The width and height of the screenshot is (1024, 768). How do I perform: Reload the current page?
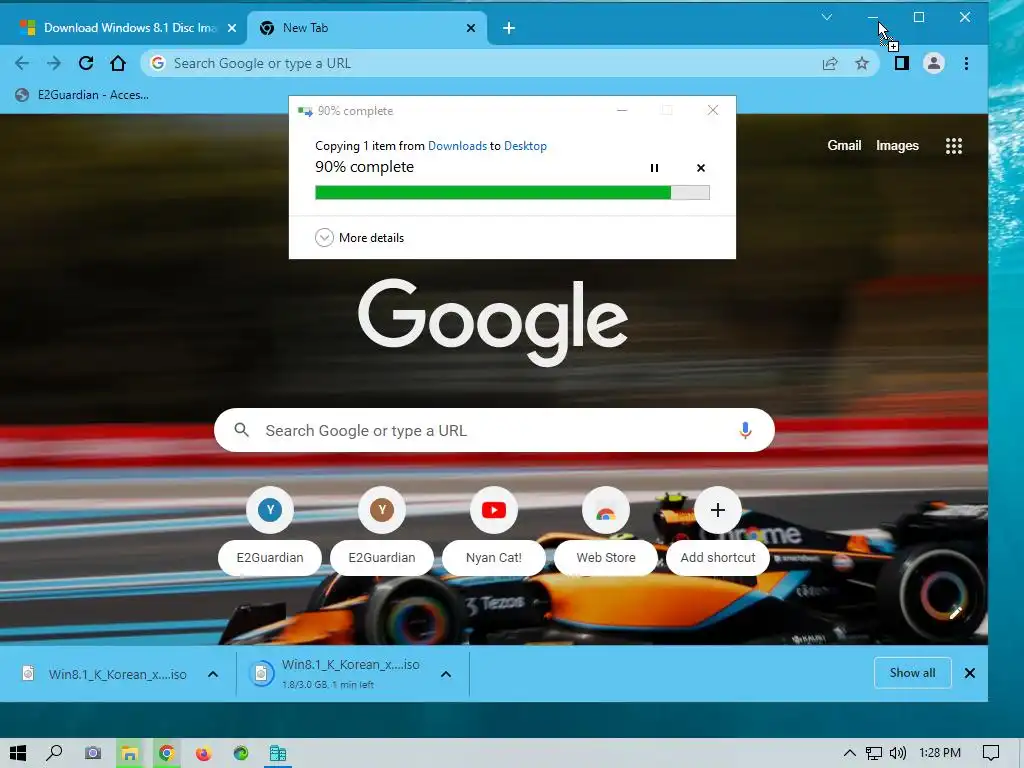point(86,63)
